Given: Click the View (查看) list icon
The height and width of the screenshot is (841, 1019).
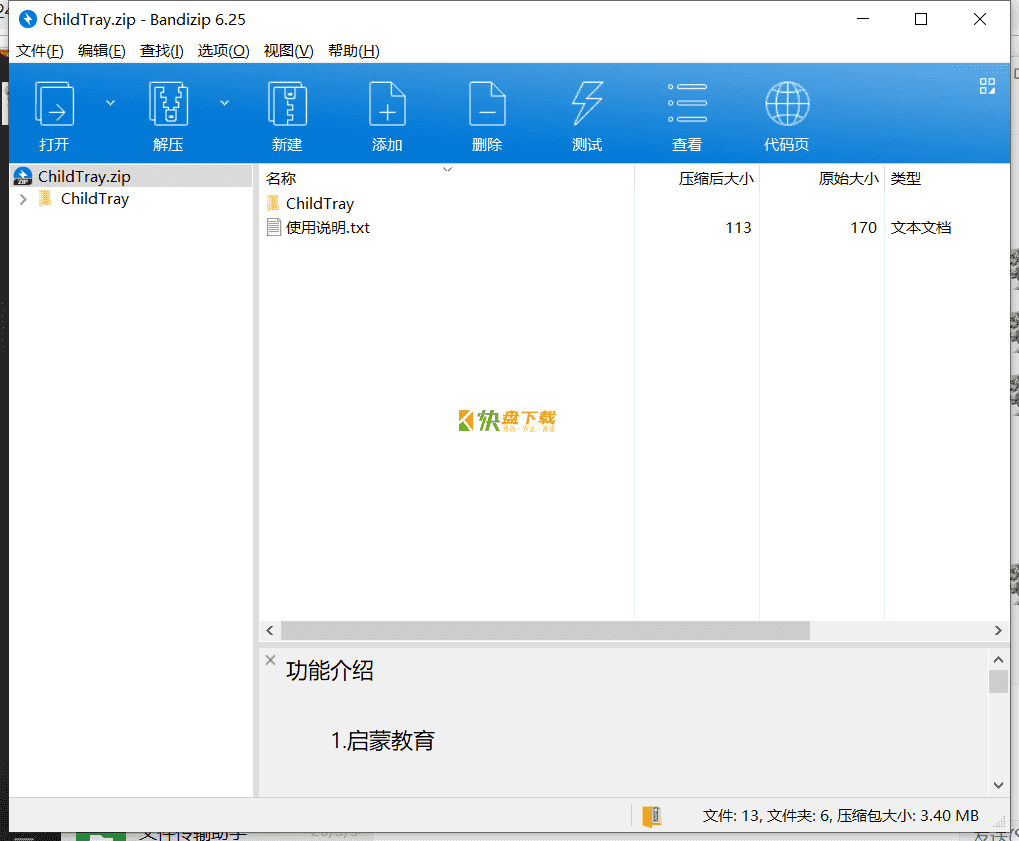Looking at the screenshot, I should [688, 103].
